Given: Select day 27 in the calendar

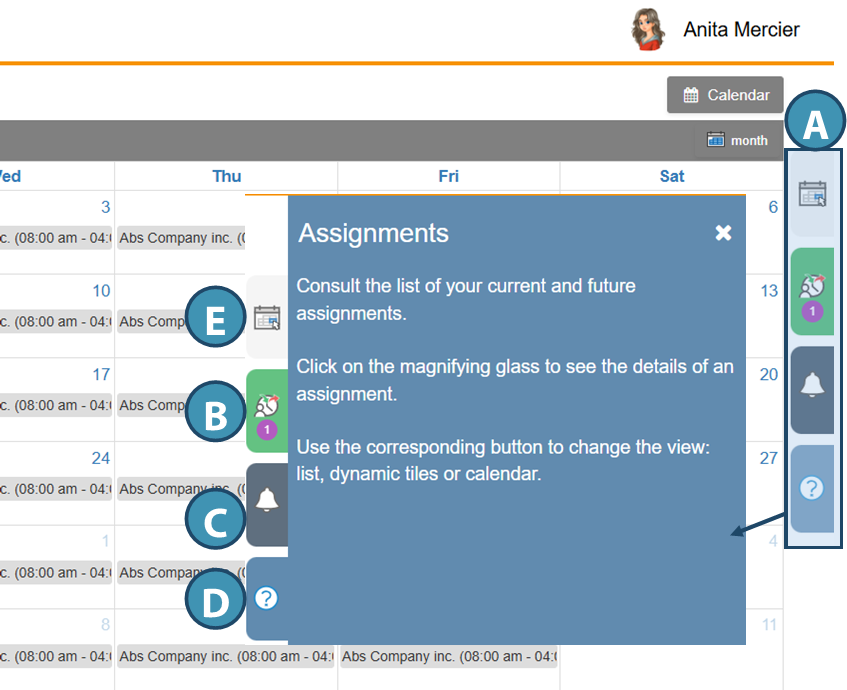Looking at the screenshot, I should (769, 458).
